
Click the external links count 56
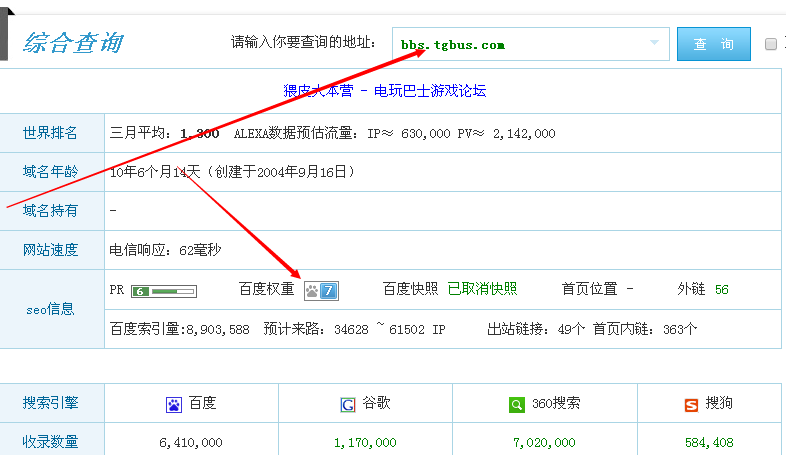722,290
